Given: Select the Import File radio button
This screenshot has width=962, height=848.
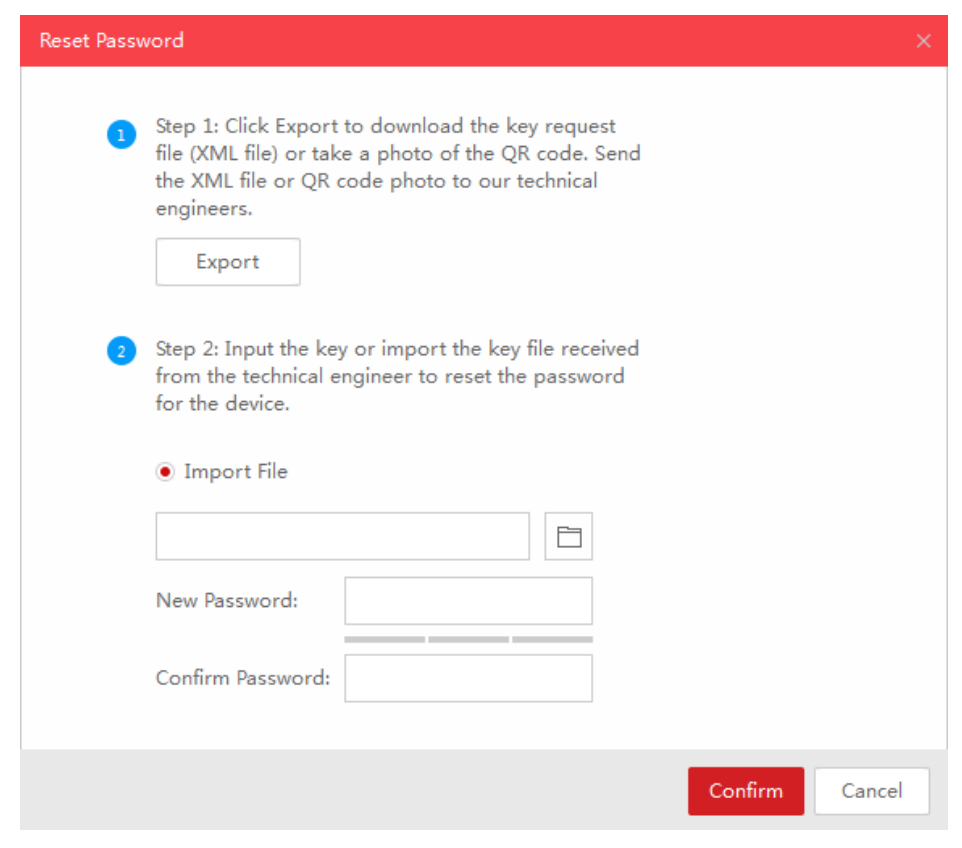Looking at the screenshot, I should click(164, 471).
